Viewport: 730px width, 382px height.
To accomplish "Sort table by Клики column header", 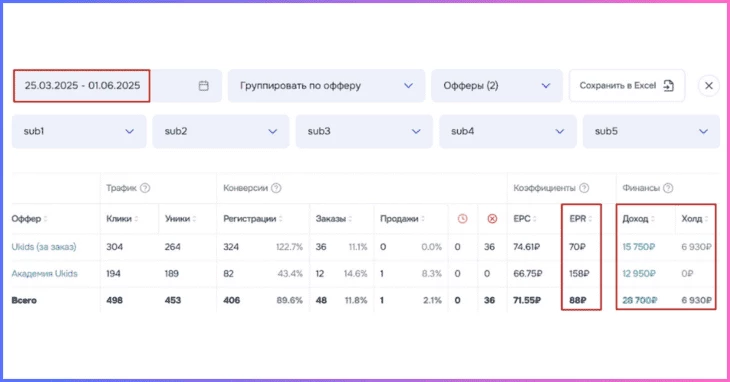I will [x=122, y=219].
